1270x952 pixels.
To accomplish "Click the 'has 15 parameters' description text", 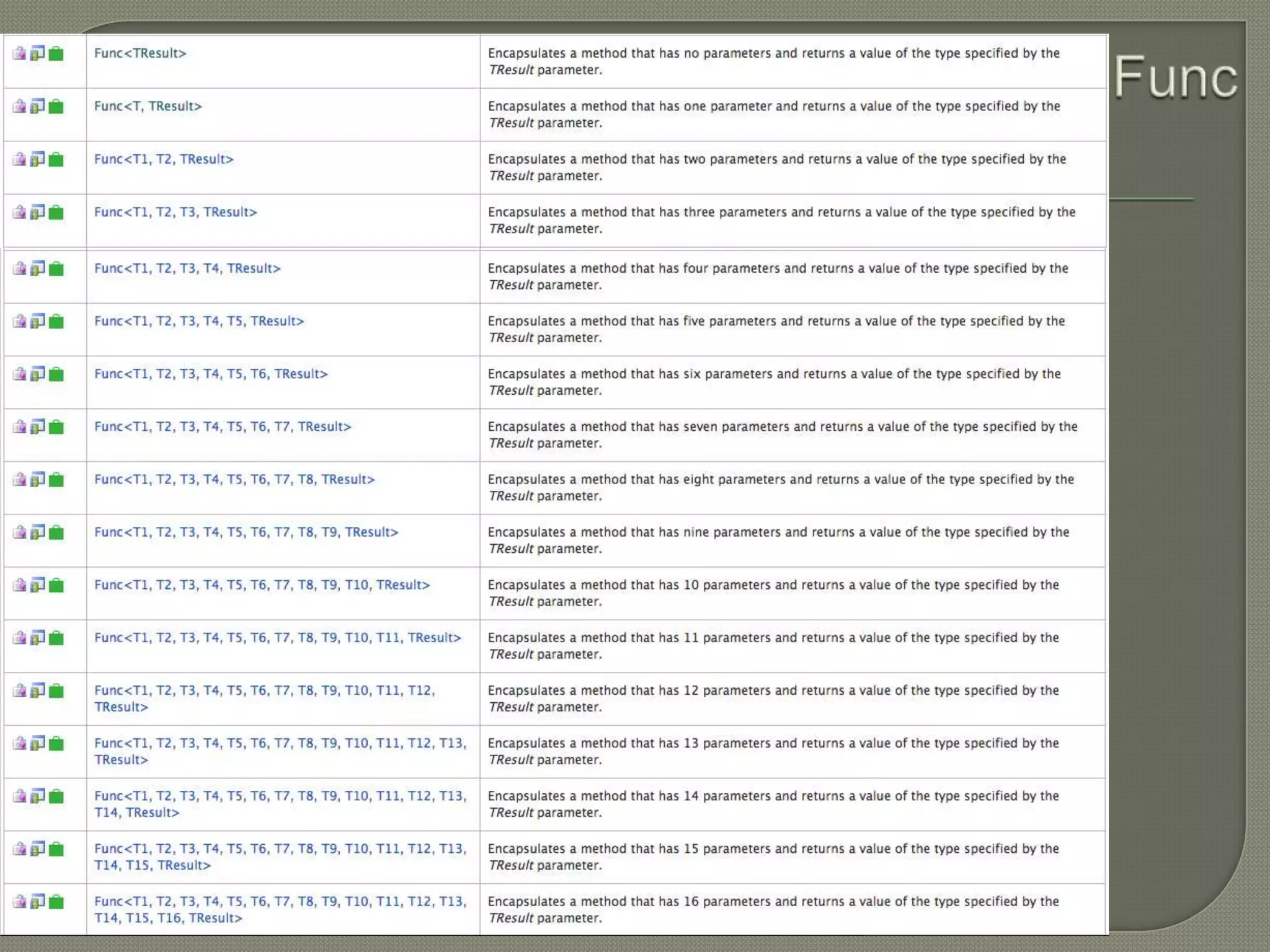I will (773, 857).
